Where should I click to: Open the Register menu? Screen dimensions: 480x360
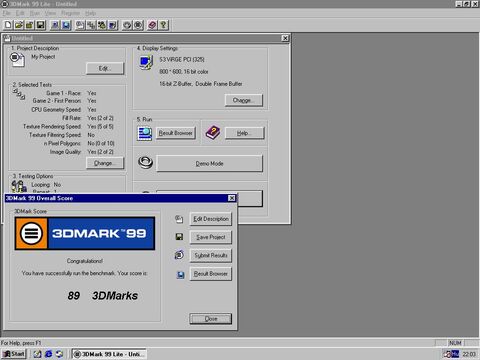[71, 13]
